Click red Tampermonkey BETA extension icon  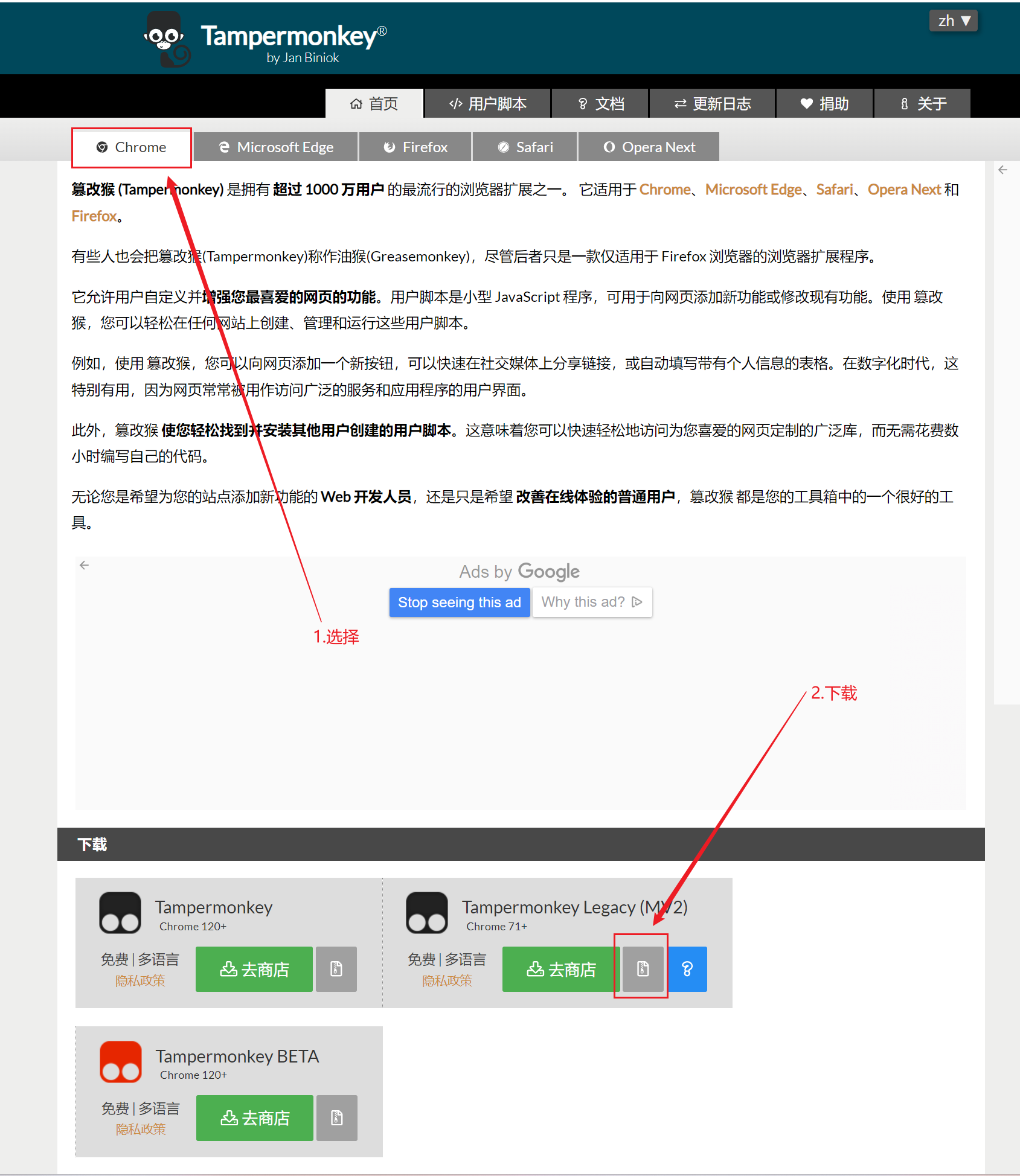pos(121,1062)
